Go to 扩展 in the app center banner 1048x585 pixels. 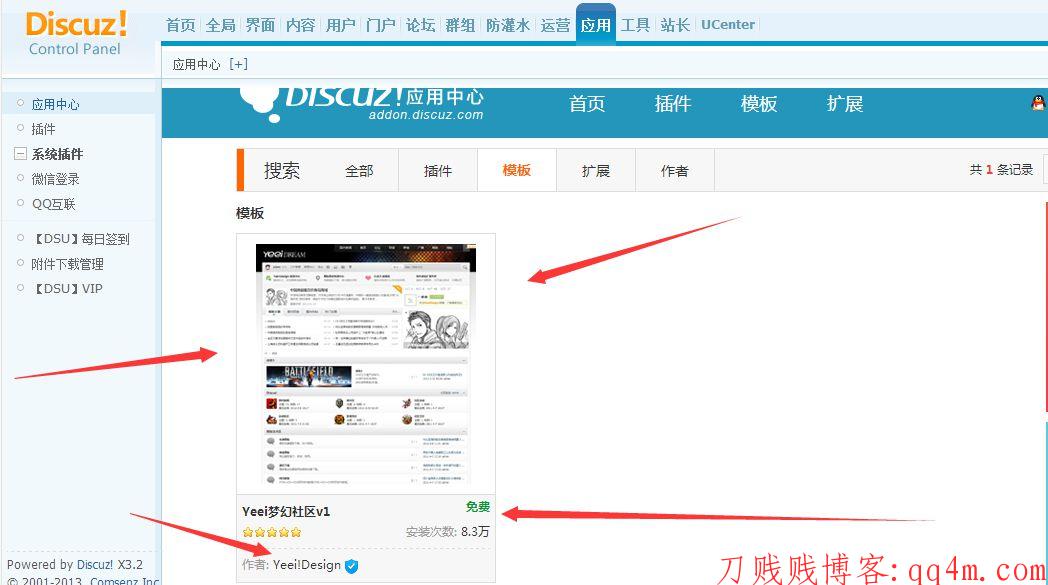tap(845, 104)
